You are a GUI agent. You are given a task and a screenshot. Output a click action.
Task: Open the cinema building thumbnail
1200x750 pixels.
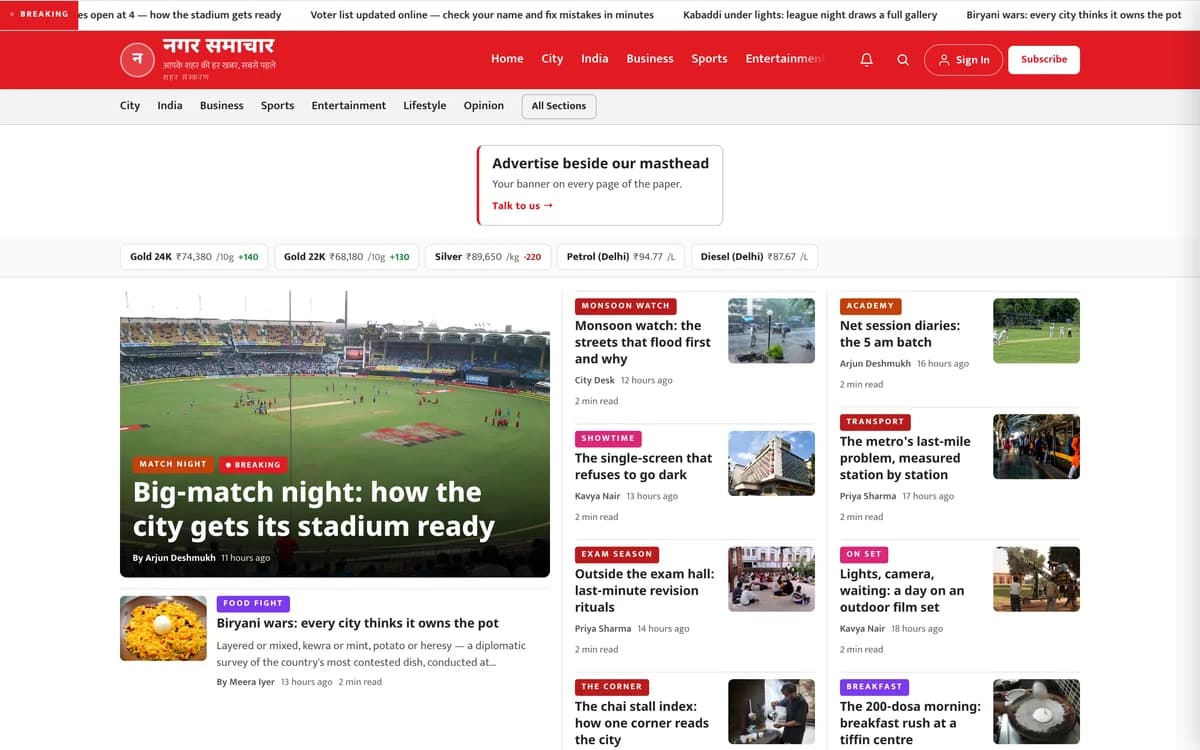[x=771, y=463]
